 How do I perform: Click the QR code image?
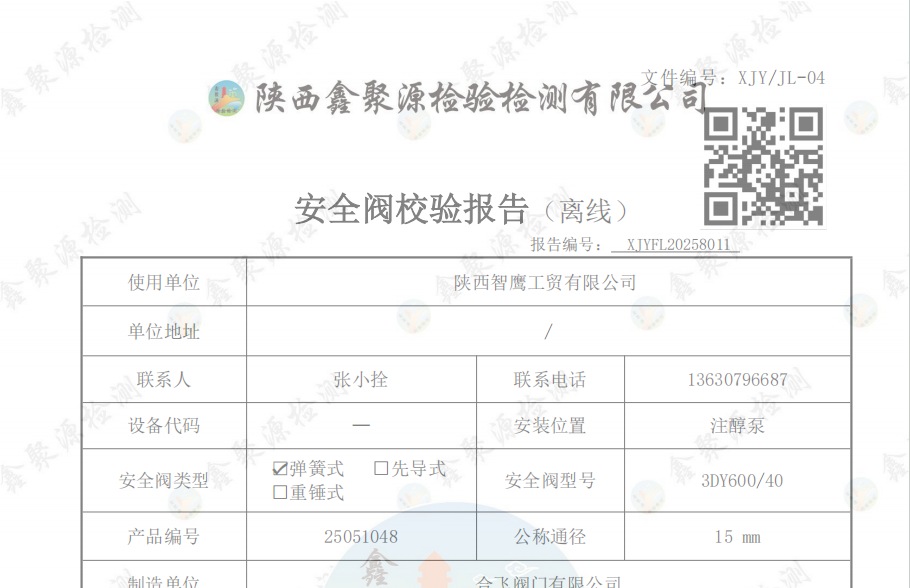point(763,167)
